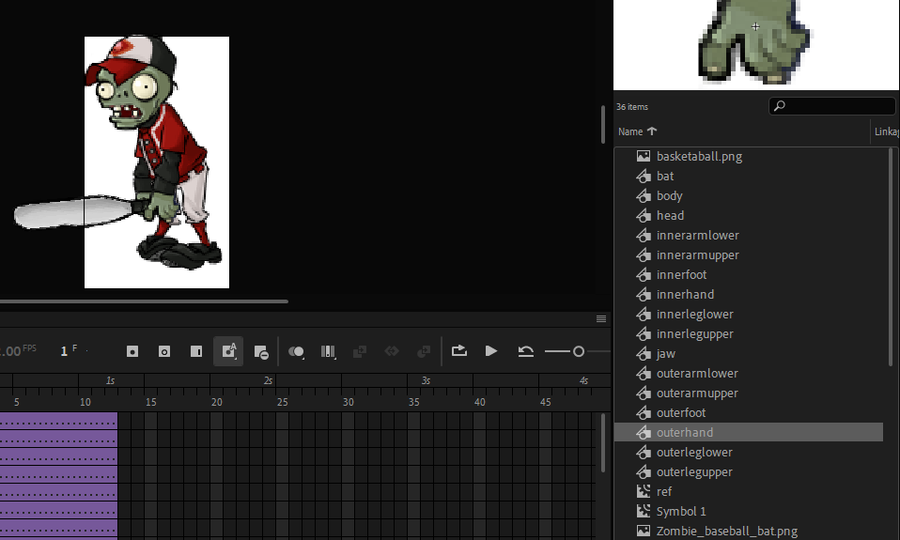The image size is (900, 540).
Task: Click frame 30 on the timeline ruler
Action: (348, 402)
